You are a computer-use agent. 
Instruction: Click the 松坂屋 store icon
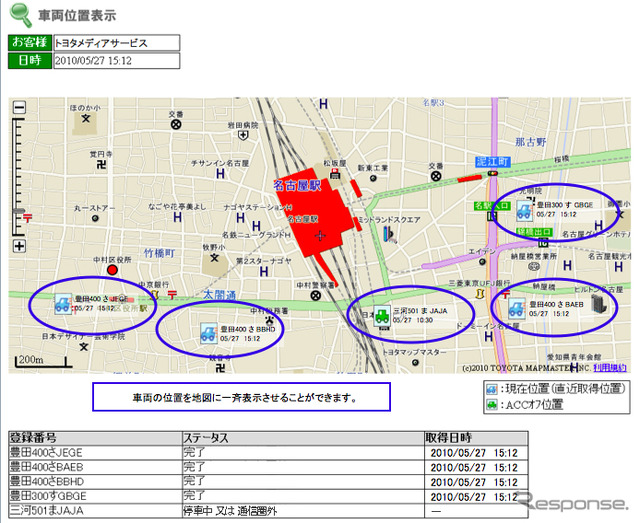pos(335,174)
